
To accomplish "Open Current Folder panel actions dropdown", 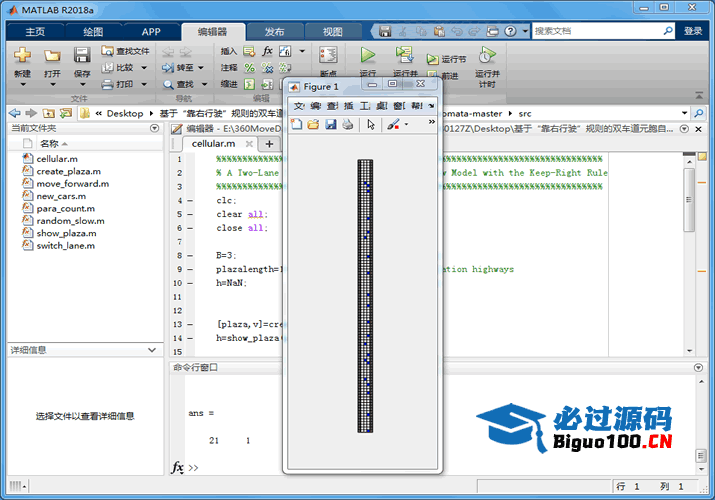I will pyautogui.click(x=154, y=128).
